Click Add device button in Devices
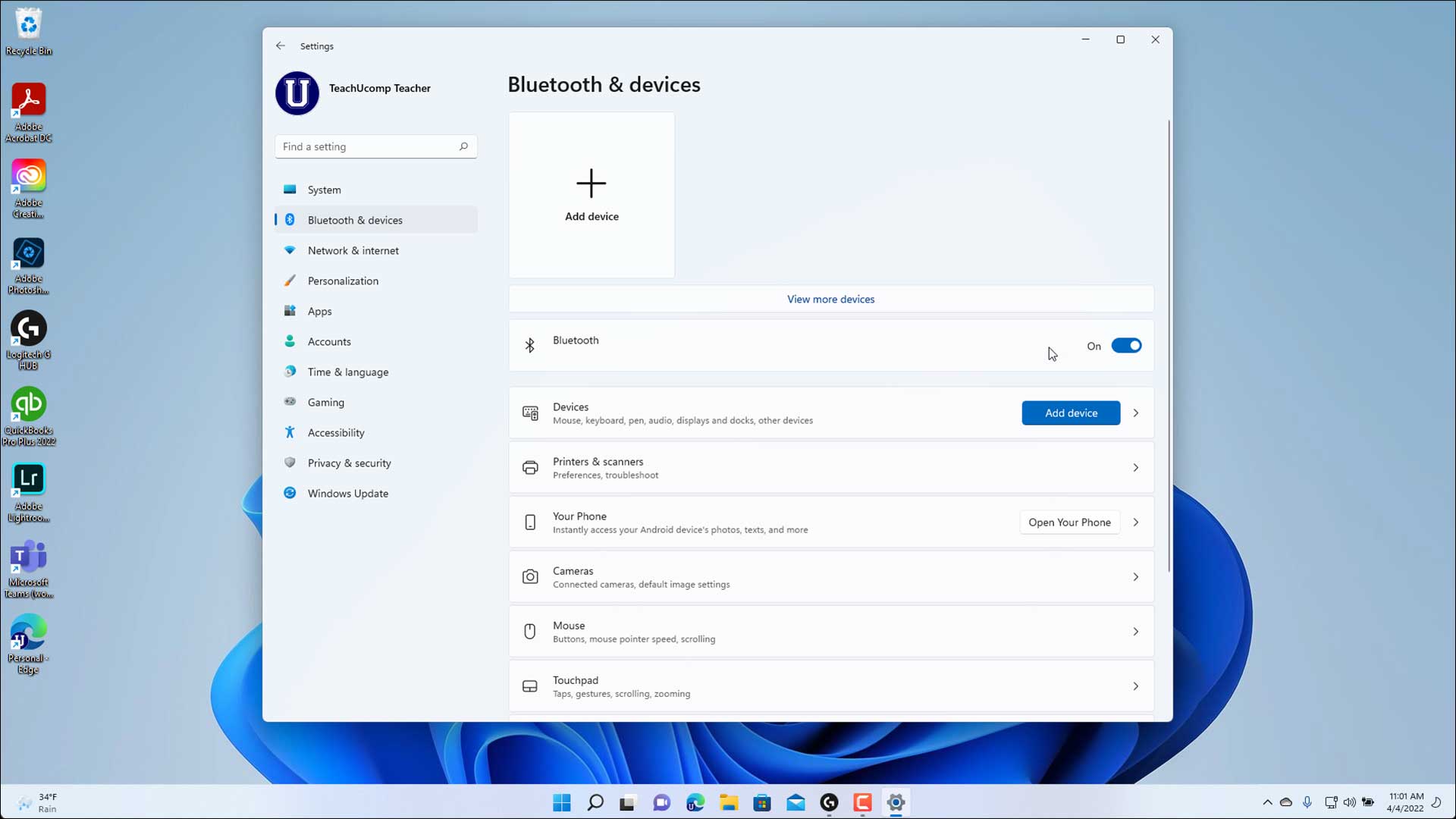Image resolution: width=1456 pixels, height=819 pixels. (1070, 412)
